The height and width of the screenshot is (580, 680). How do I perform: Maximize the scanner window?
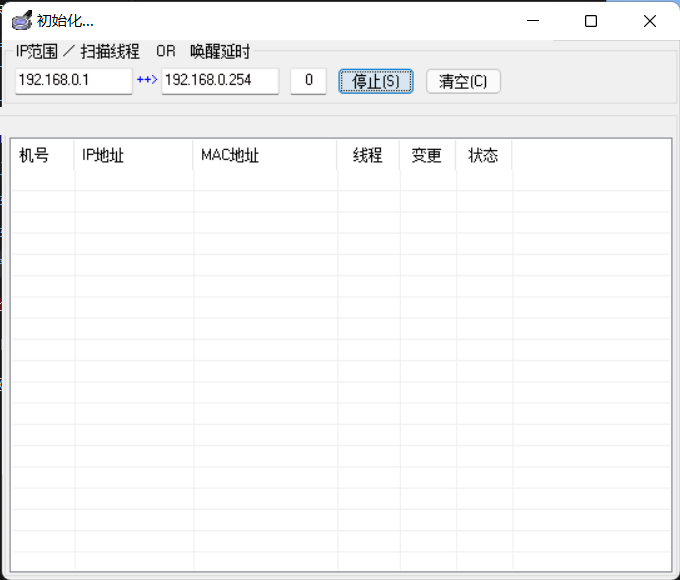(590, 21)
